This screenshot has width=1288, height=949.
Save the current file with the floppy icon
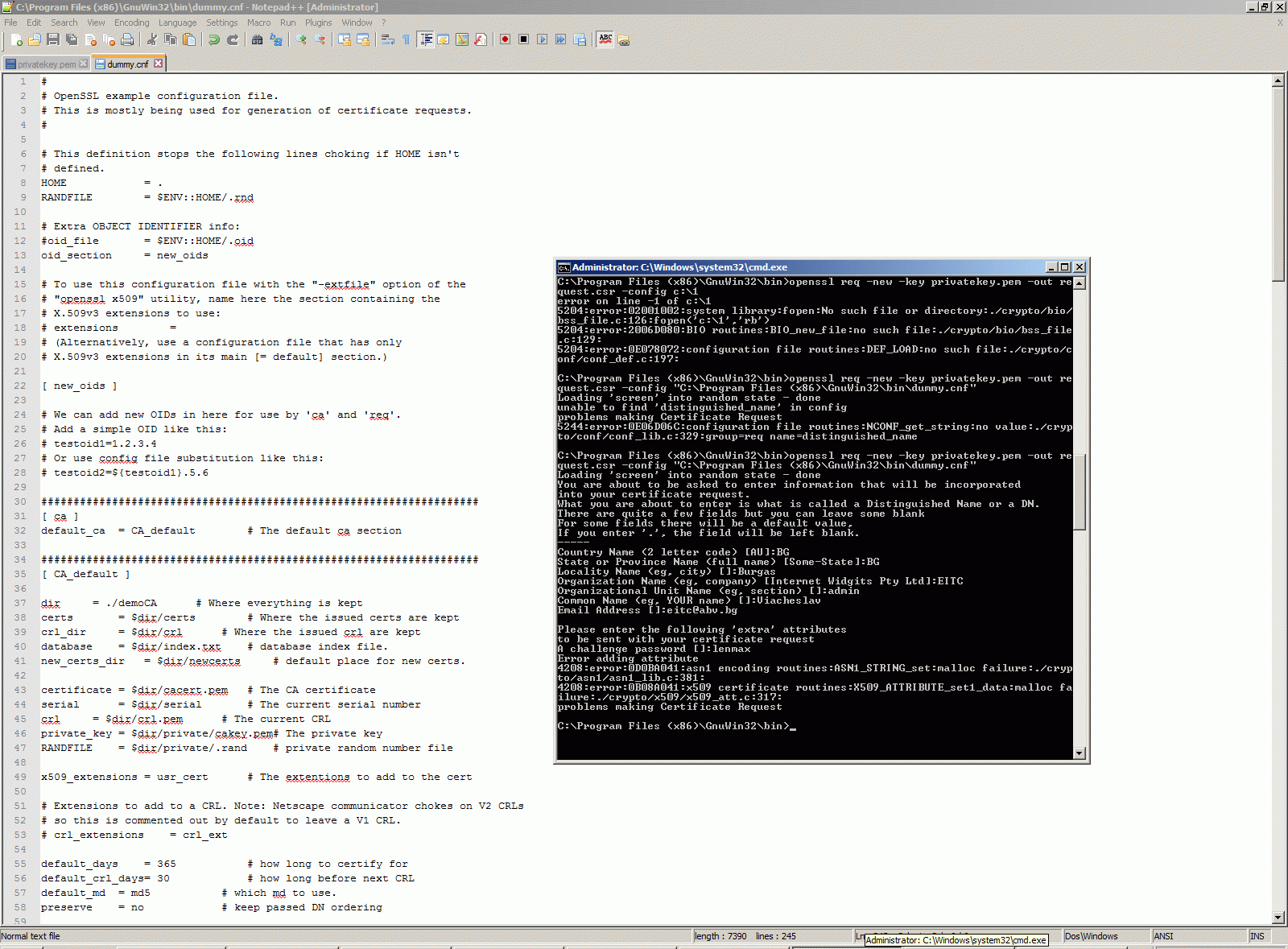(x=53, y=39)
